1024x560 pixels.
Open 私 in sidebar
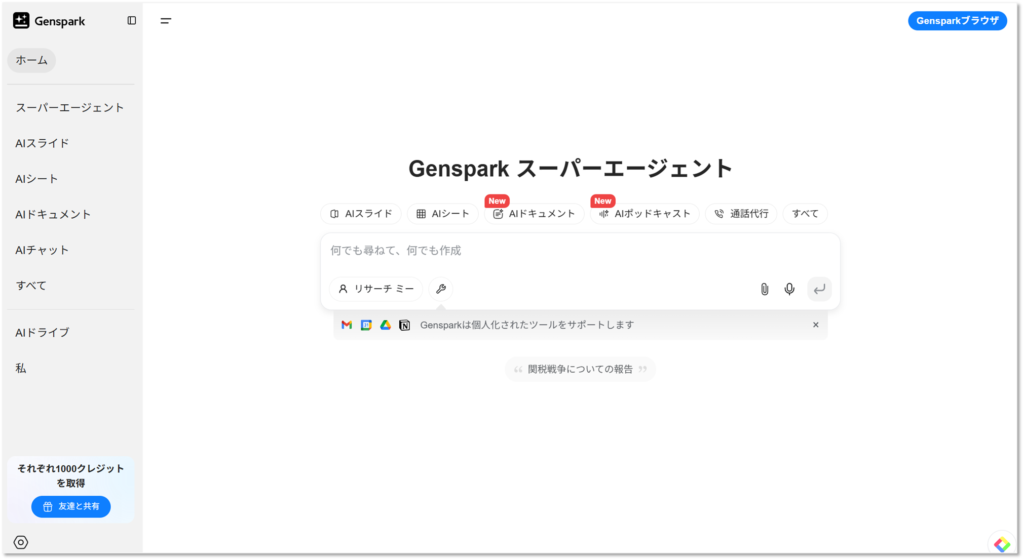[21, 368]
